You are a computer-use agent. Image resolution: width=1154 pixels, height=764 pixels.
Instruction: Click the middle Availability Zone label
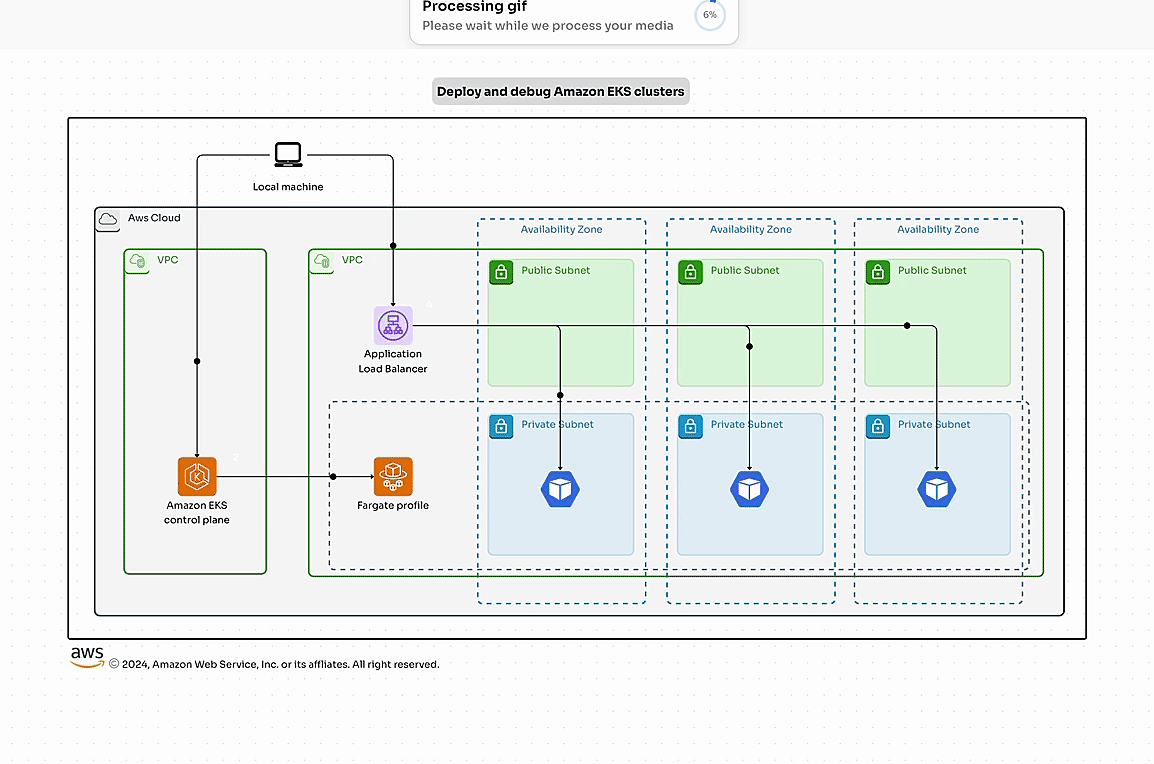tap(751, 230)
